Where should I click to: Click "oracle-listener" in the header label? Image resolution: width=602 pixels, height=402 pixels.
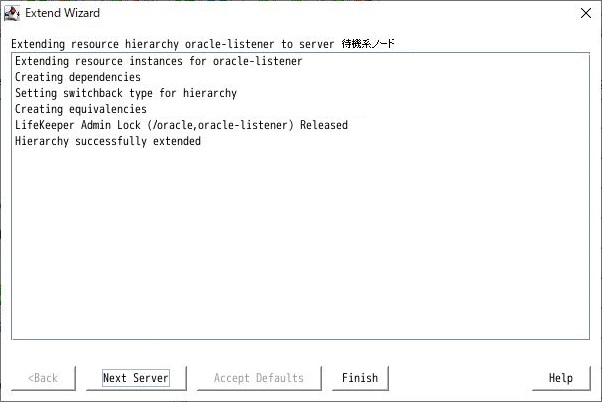(x=230, y=44)
